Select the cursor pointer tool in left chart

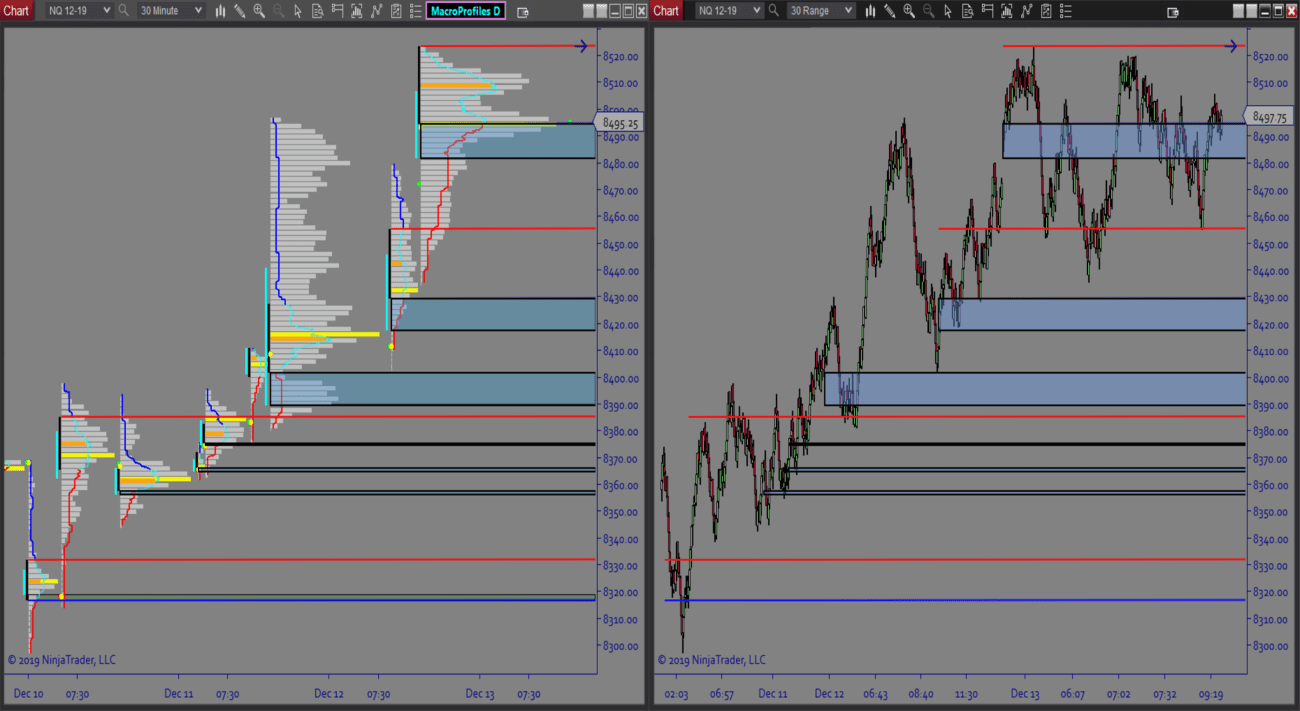coord(298,11)
